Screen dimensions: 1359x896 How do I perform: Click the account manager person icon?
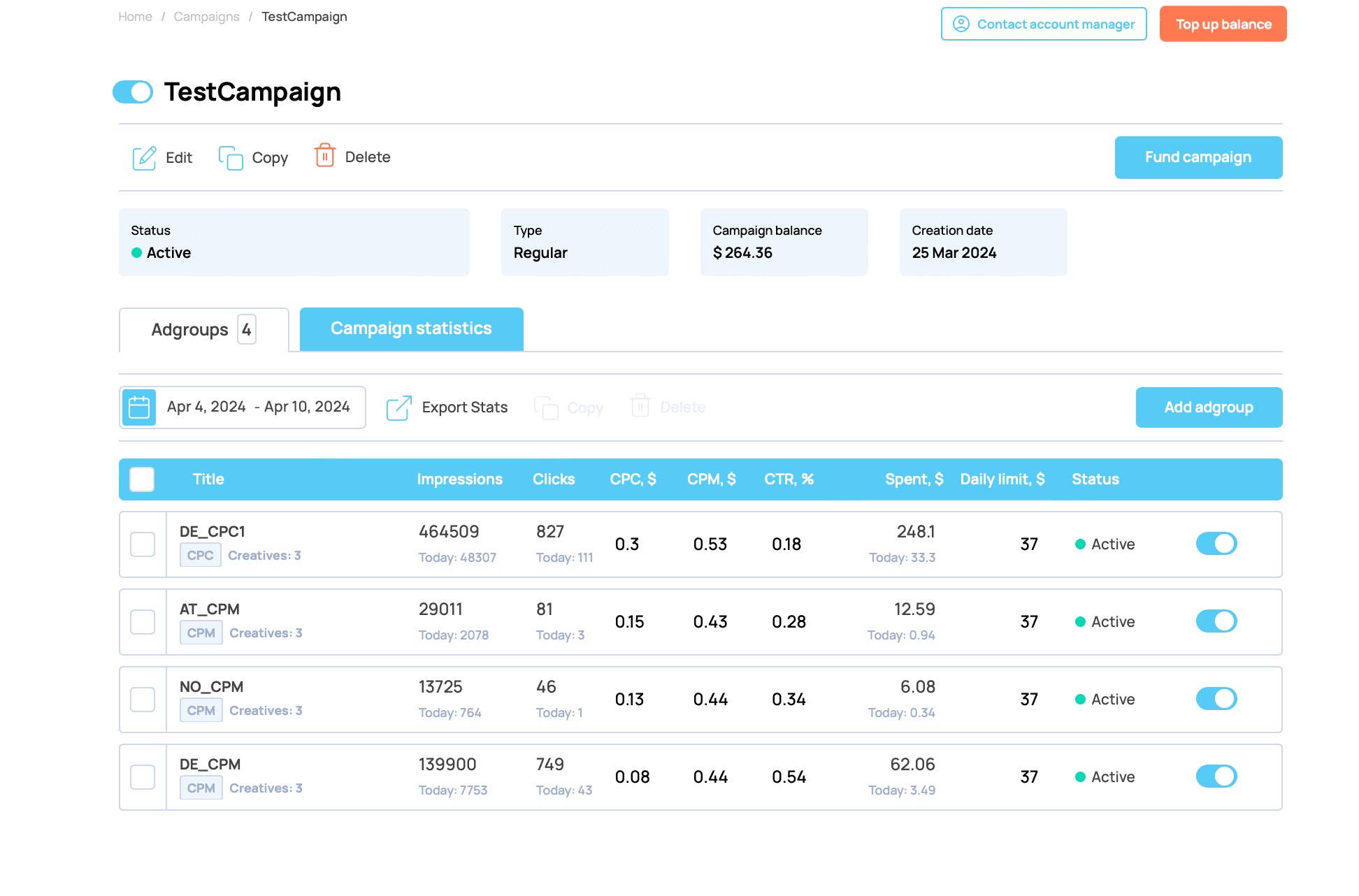click(x=961, y=24)
